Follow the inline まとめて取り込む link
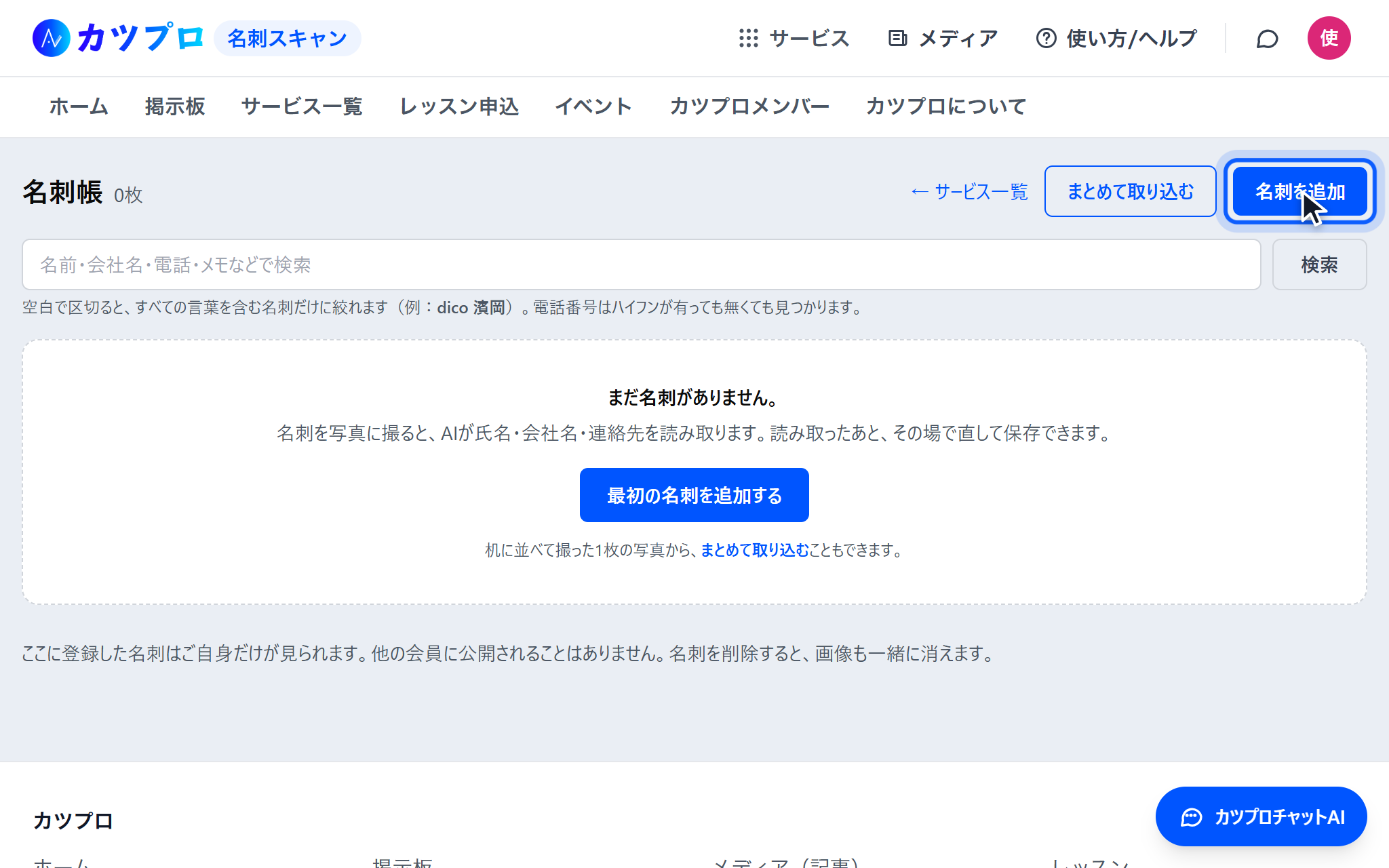 click(755, 550)
